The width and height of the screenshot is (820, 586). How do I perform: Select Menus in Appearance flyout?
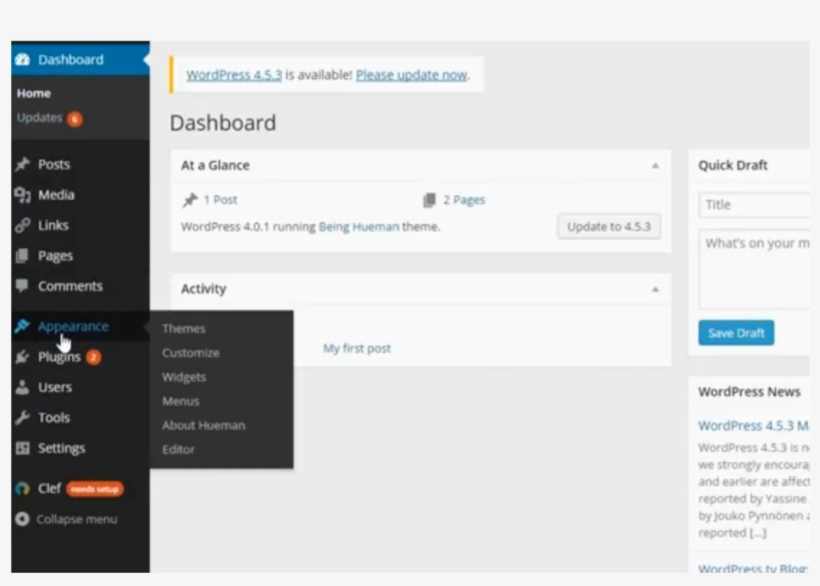(180, 401)
